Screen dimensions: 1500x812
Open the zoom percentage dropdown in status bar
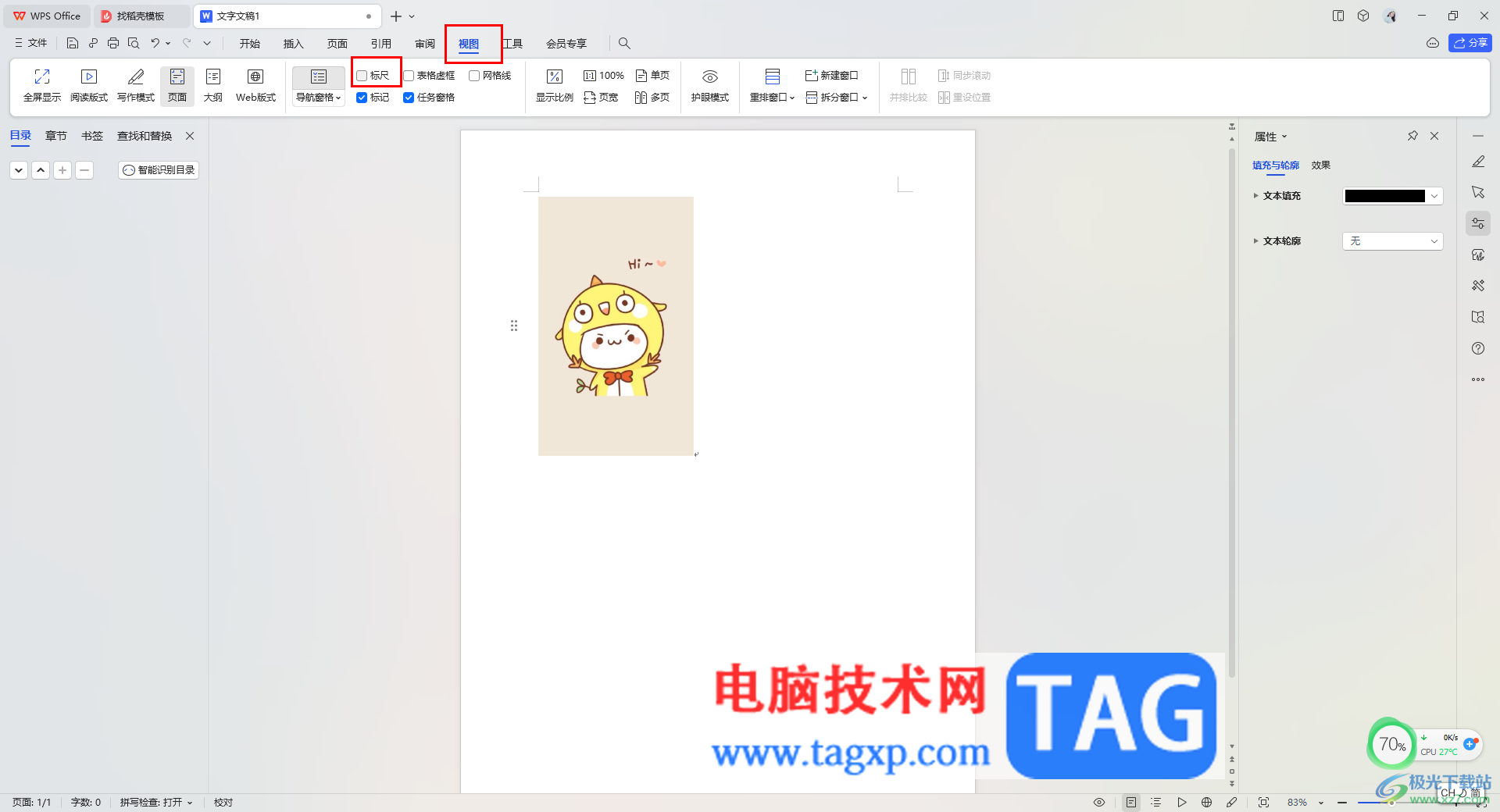point(1321,803)
